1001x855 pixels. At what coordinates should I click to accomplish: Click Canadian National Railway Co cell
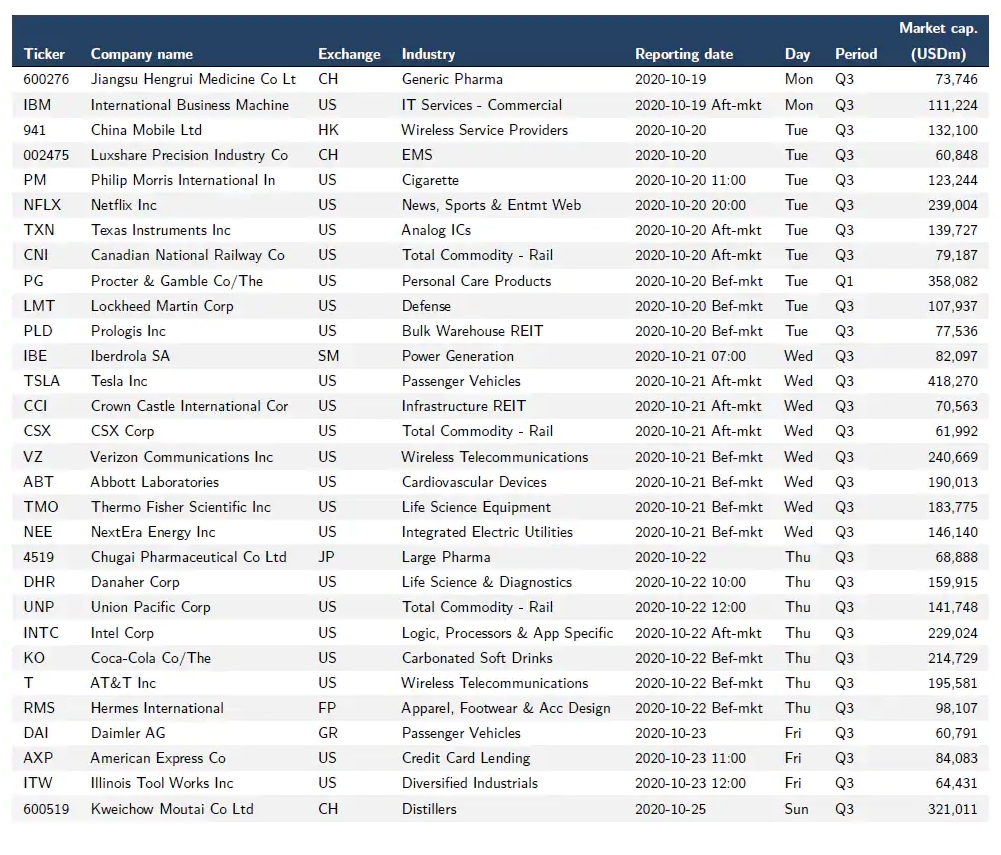coord(188,255)
